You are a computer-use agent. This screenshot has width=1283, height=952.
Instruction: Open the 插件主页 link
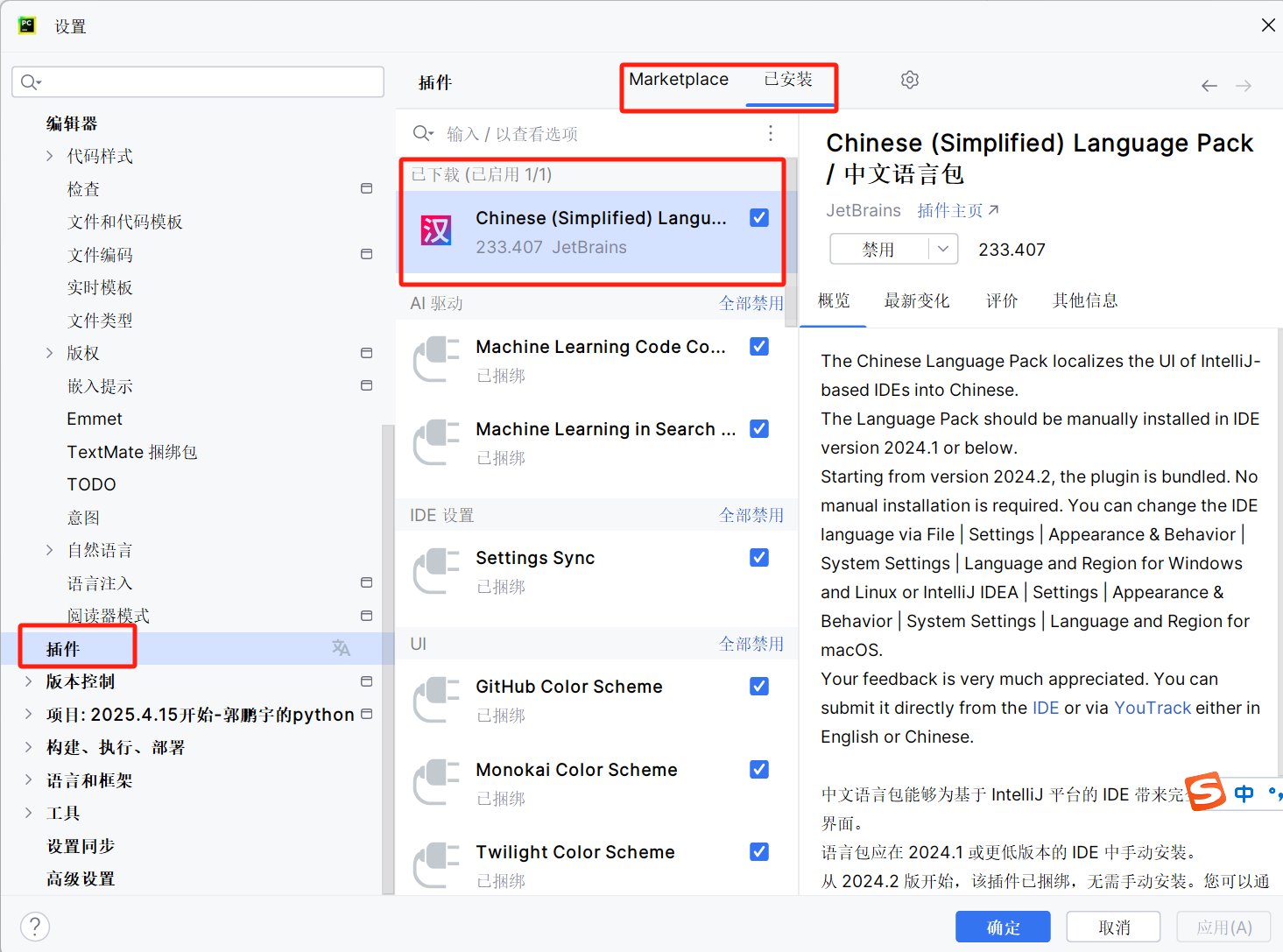(x=958, y=210)
